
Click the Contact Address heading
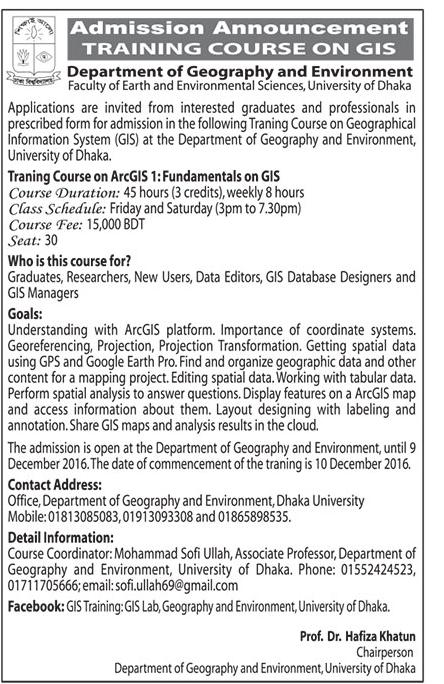point(55,485)
